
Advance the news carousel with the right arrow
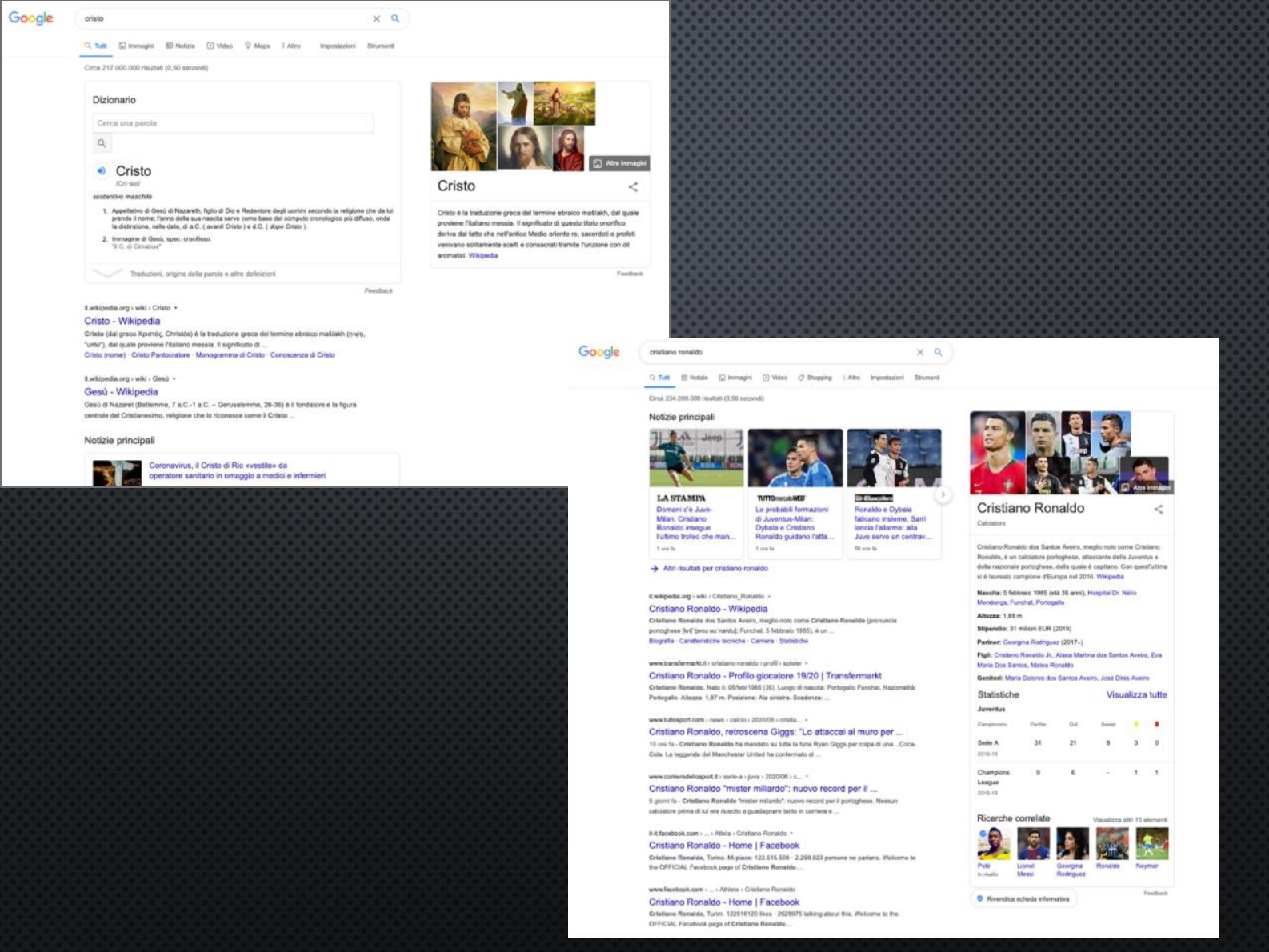pos(943,494)
